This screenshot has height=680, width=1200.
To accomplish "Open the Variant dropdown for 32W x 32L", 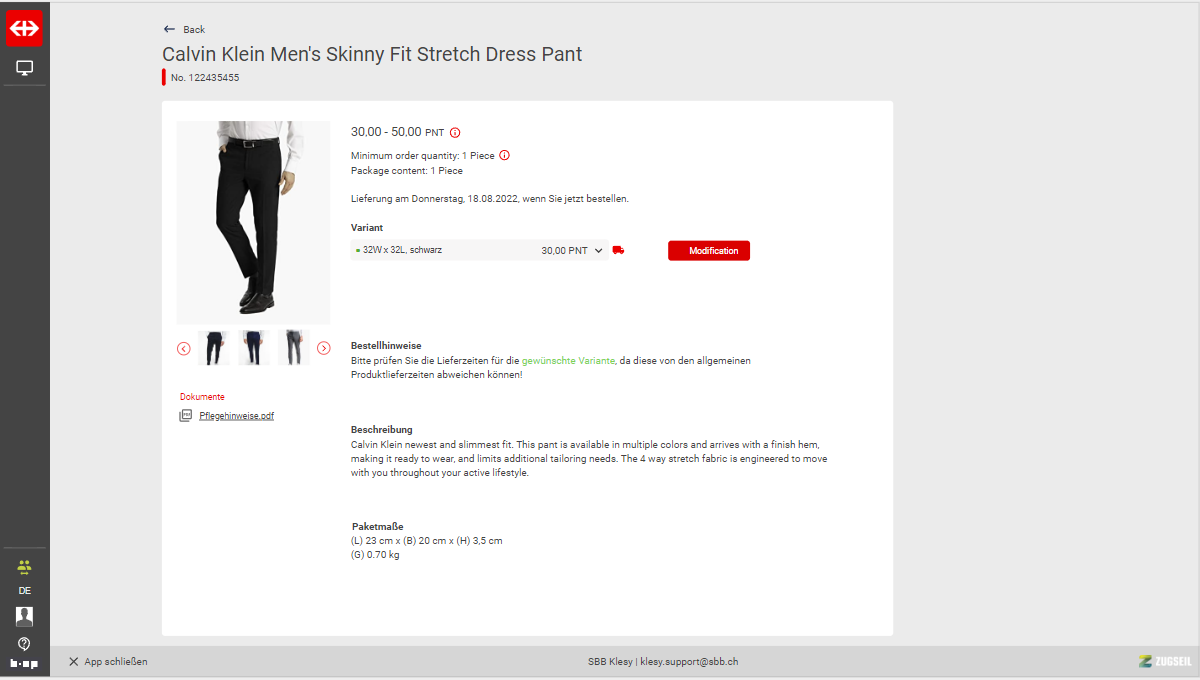I will [480, 251].
